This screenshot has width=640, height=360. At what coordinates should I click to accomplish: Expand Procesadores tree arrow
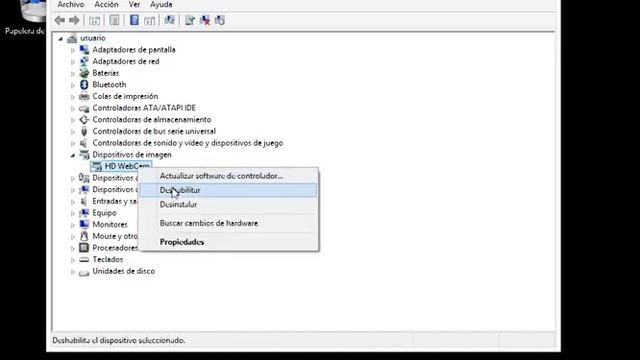point(73,249)
